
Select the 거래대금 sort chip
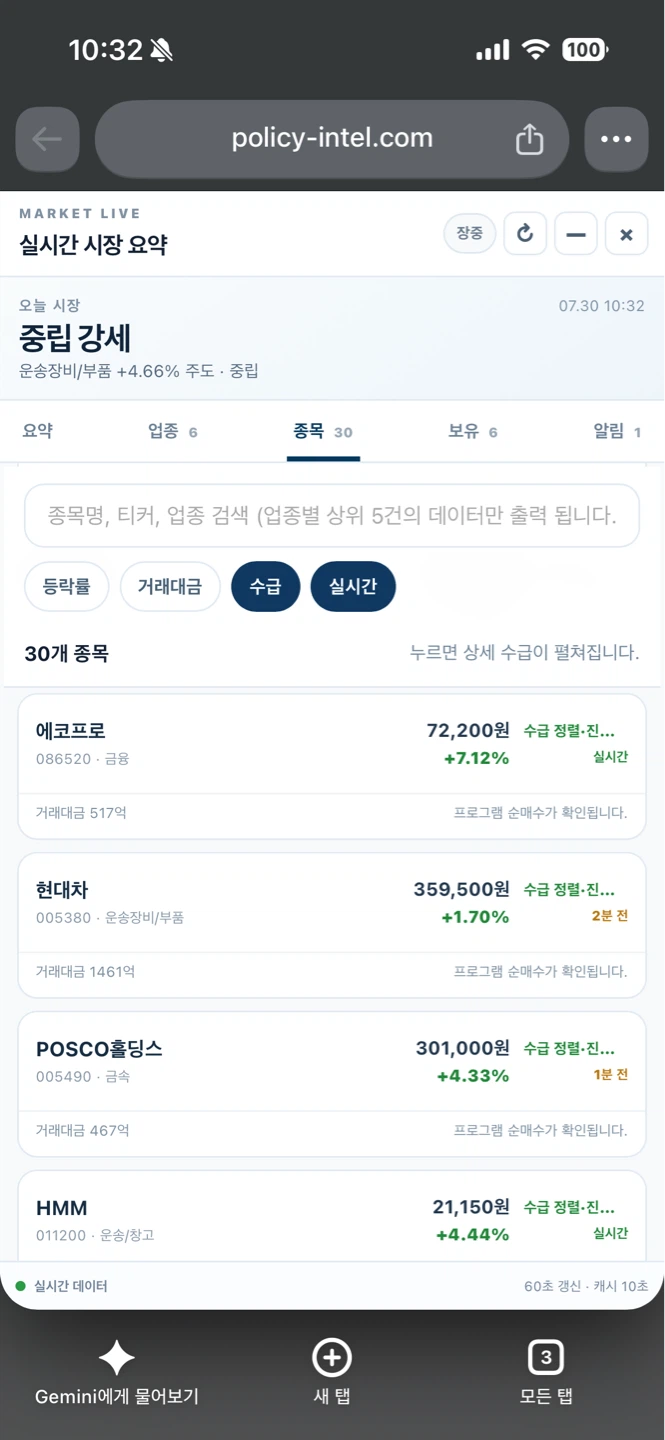click(170, 587)
